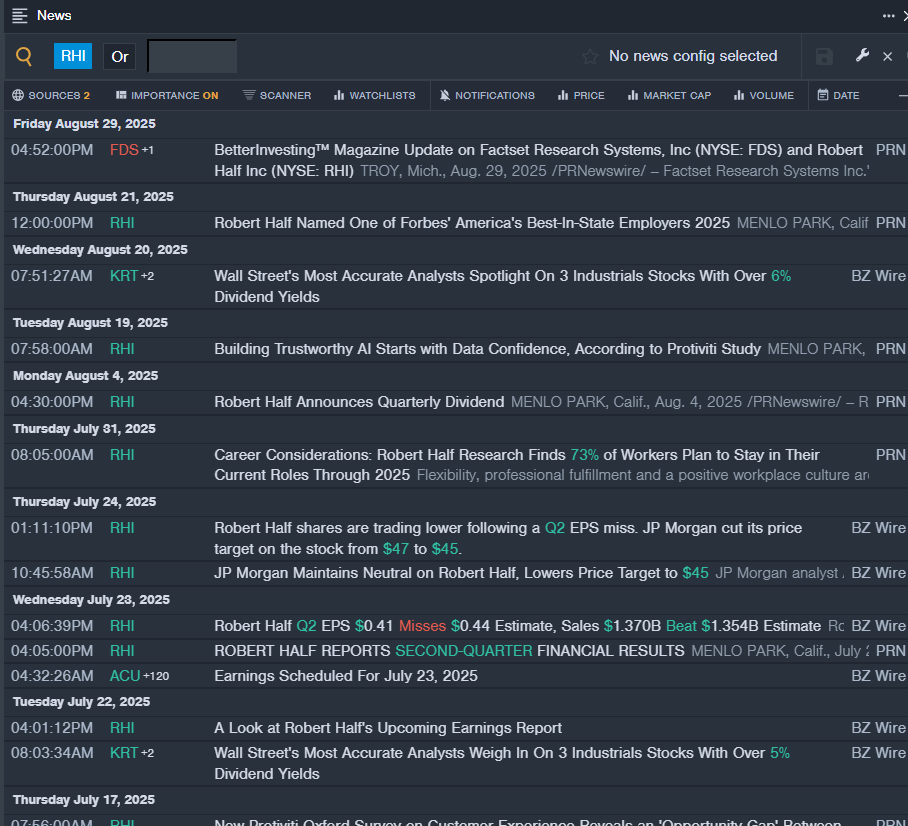Open the Forbes' Best-In-State Employers headline
908x826 pixels.
pos(472,223)
